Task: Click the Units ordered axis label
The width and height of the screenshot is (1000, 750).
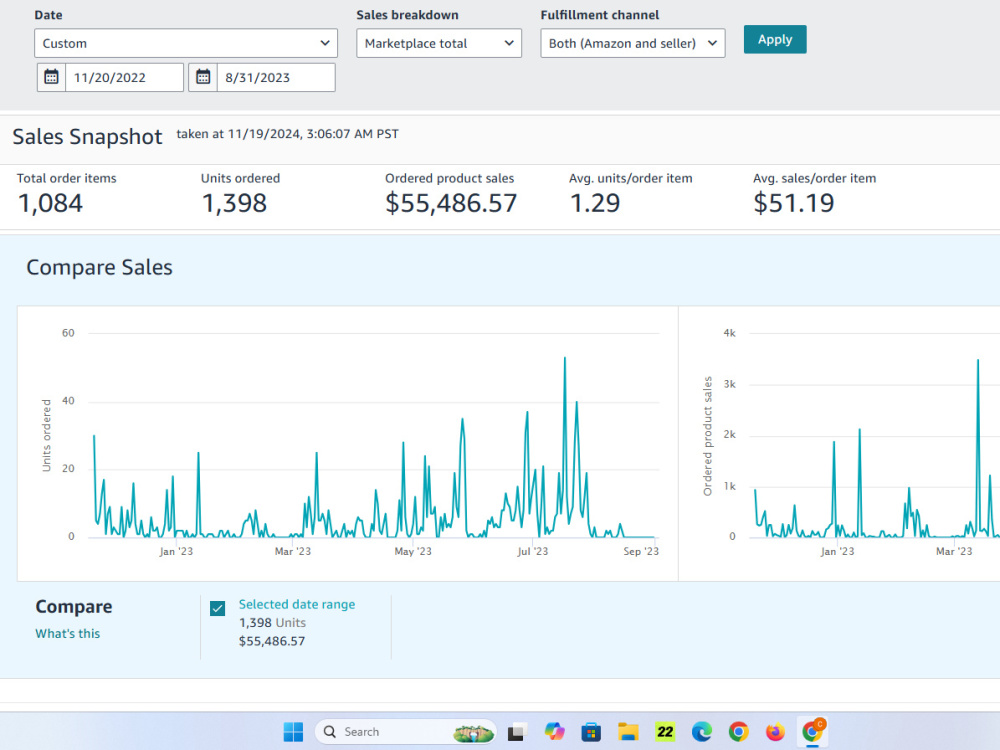Action: point(46,436)
